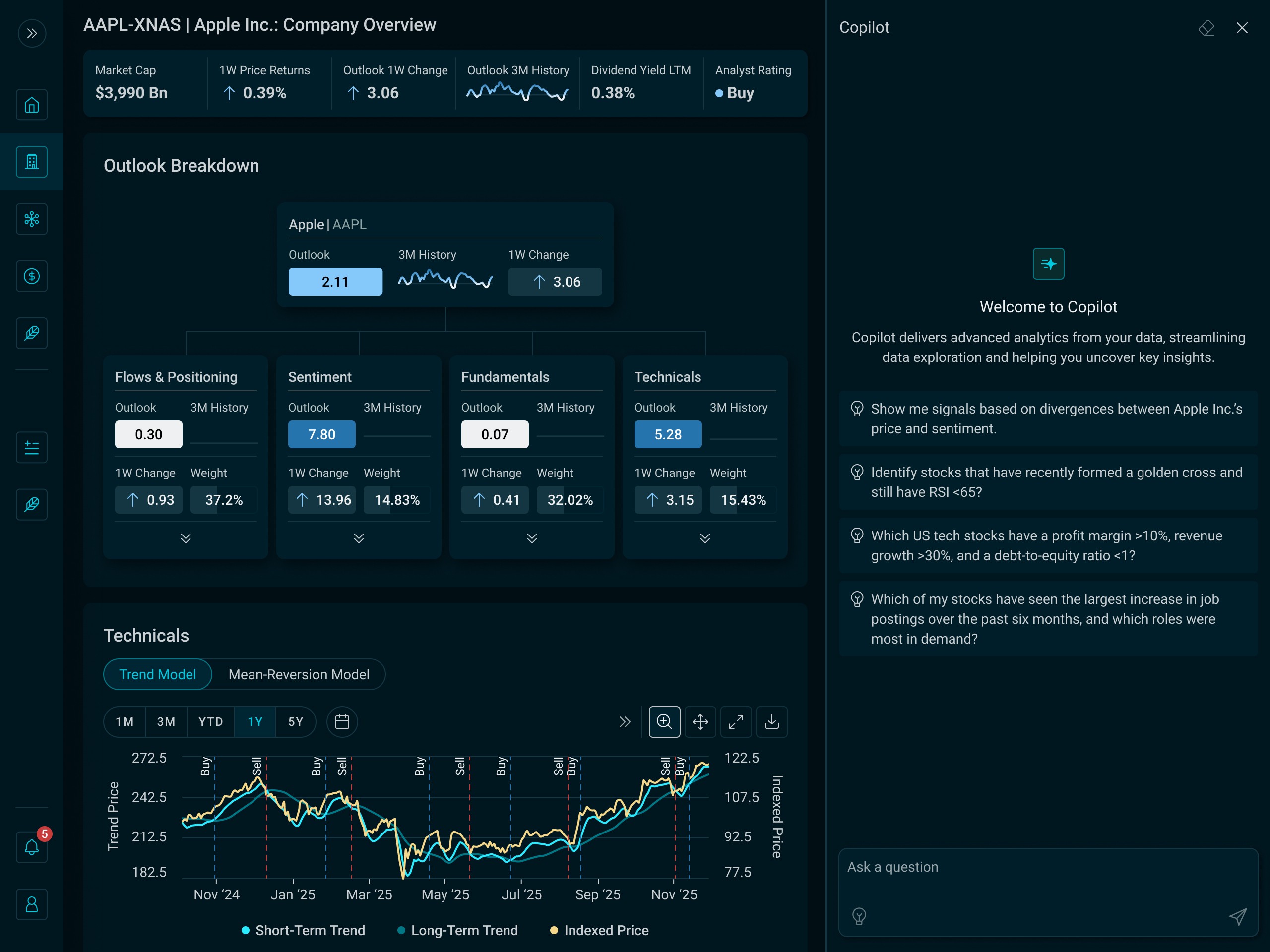Select the pan/move chart tool

coord(700,721)
